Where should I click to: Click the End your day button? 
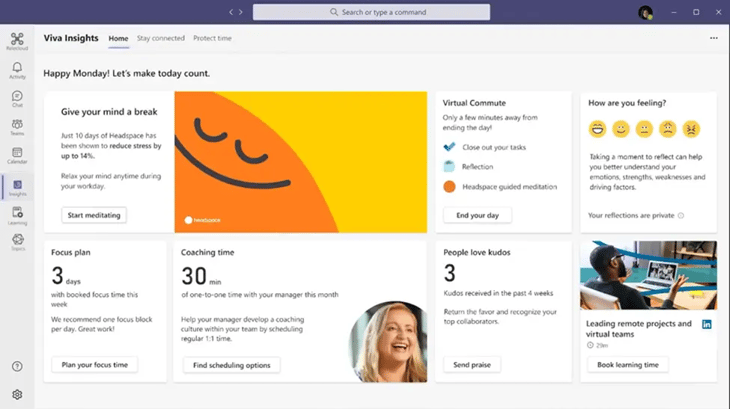click(x=477, y=215)
